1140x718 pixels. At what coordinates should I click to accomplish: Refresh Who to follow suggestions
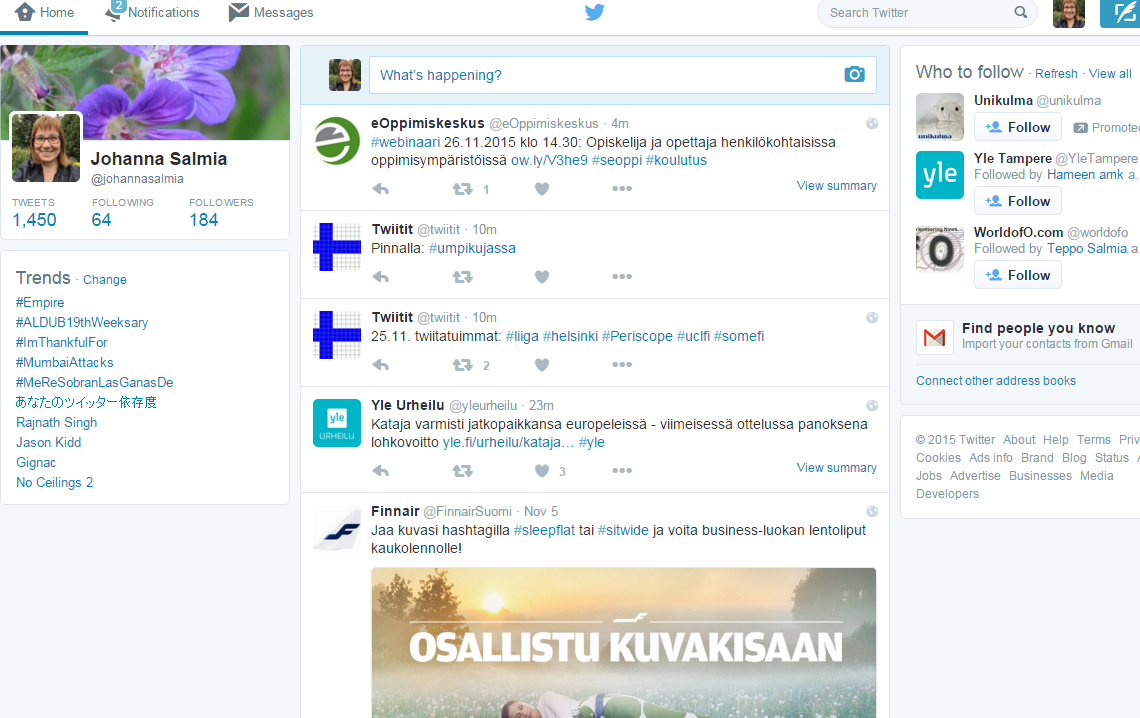[1056, 73]
